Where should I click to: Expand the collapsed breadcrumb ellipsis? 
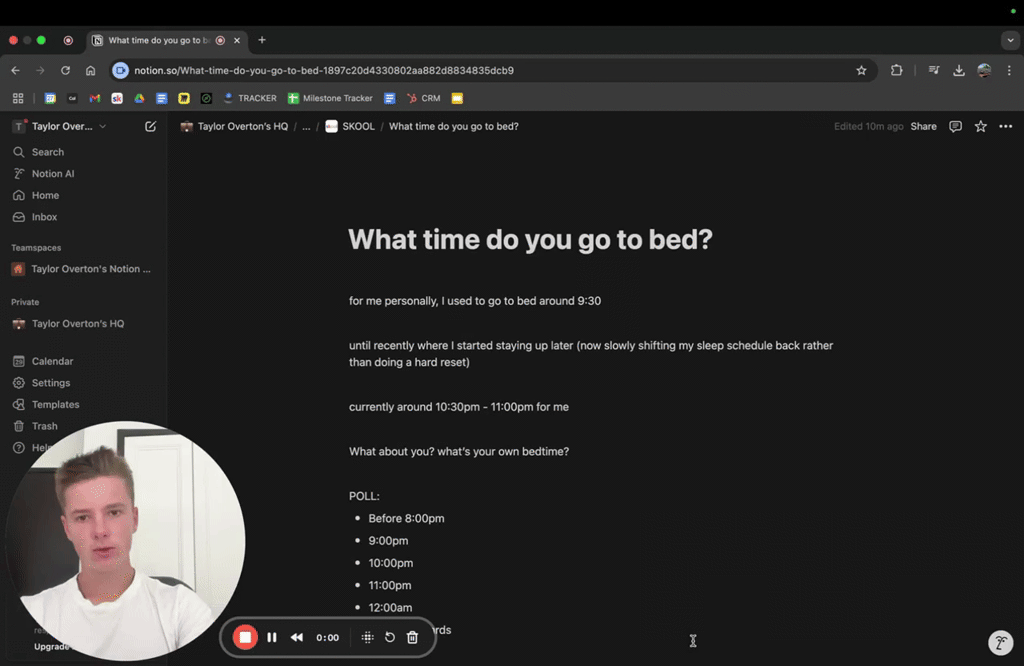(308, 126)
